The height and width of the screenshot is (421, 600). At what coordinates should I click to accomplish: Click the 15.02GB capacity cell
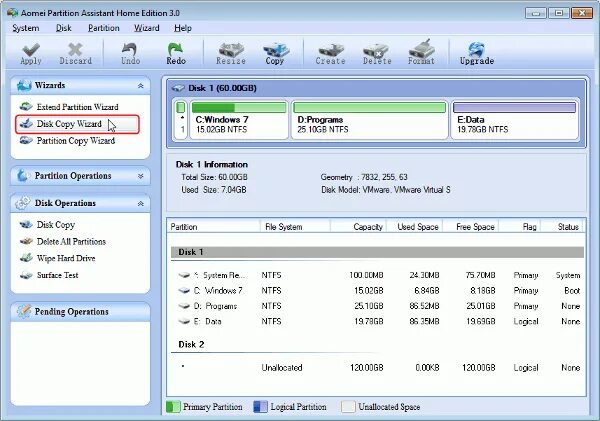pos(368,290)
